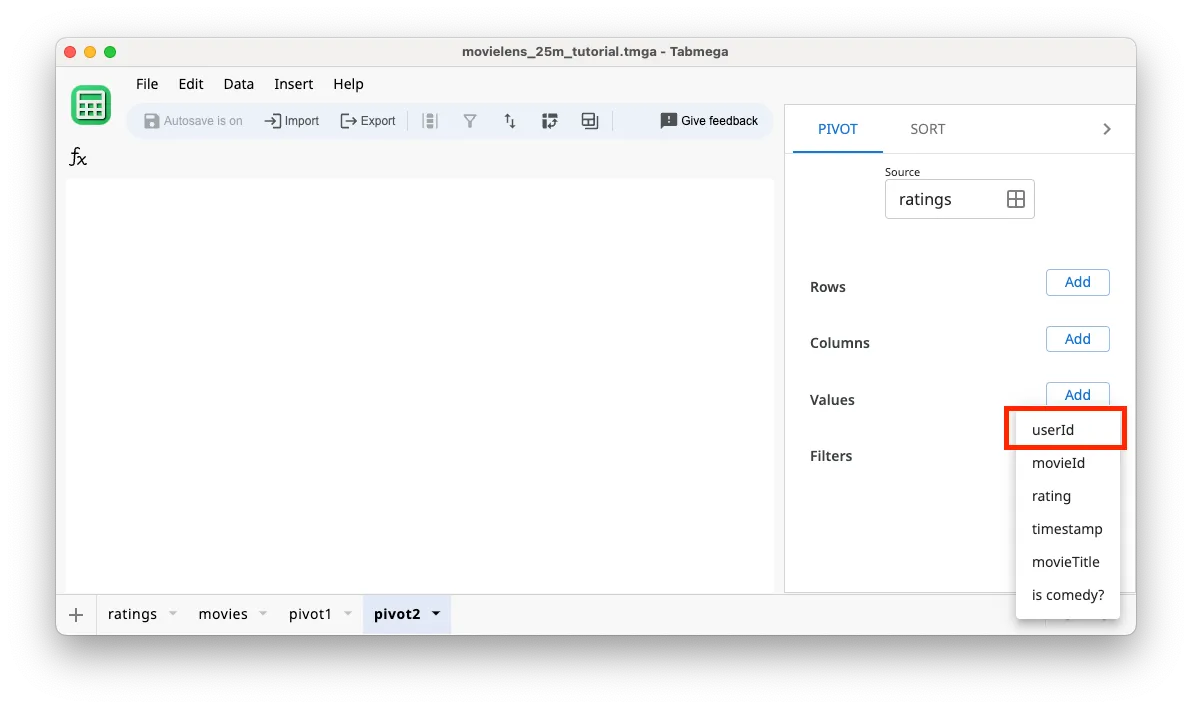
Task: Click the Give feedback button
Action: 709,120
